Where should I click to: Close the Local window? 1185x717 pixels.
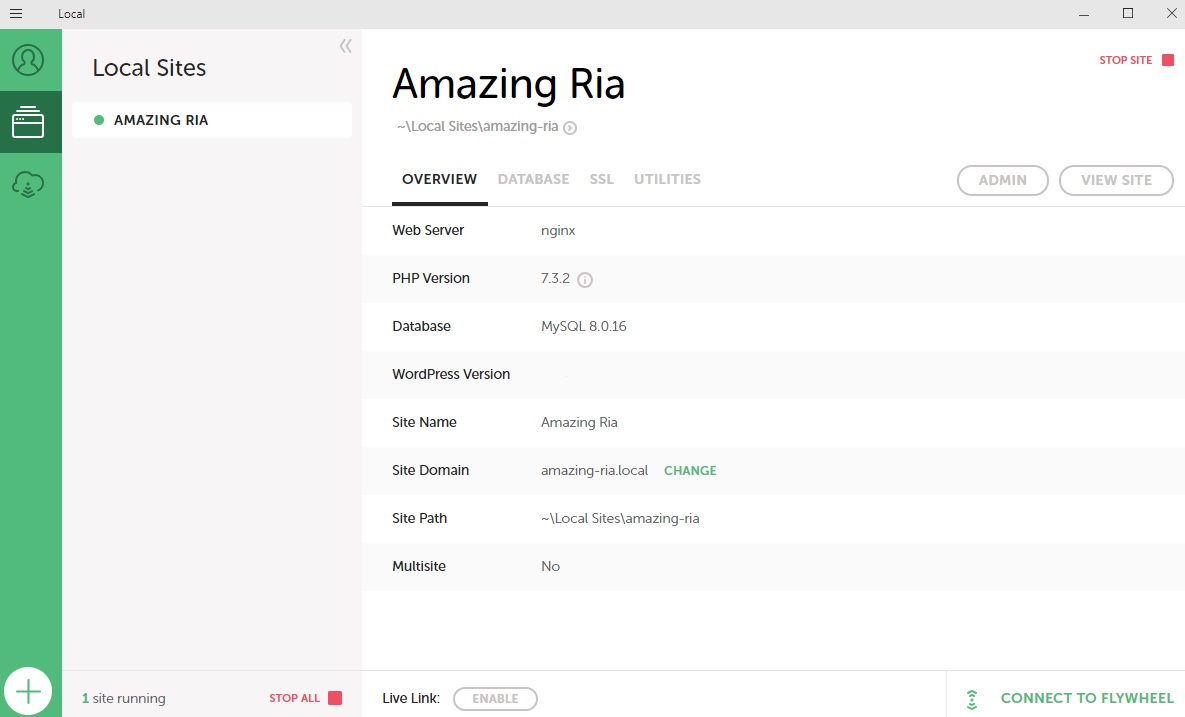coord(1171,14)
